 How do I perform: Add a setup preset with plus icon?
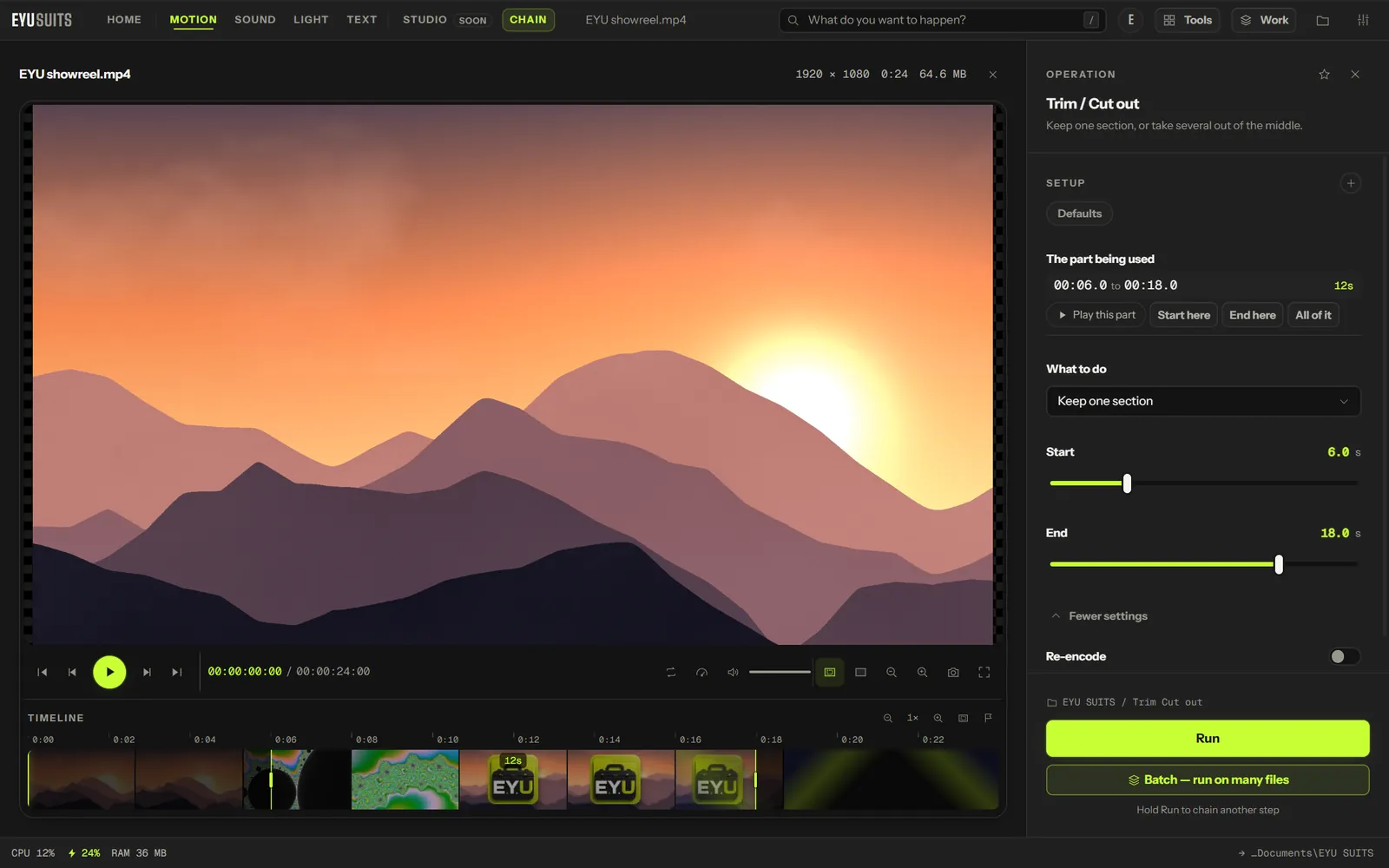1350,183
